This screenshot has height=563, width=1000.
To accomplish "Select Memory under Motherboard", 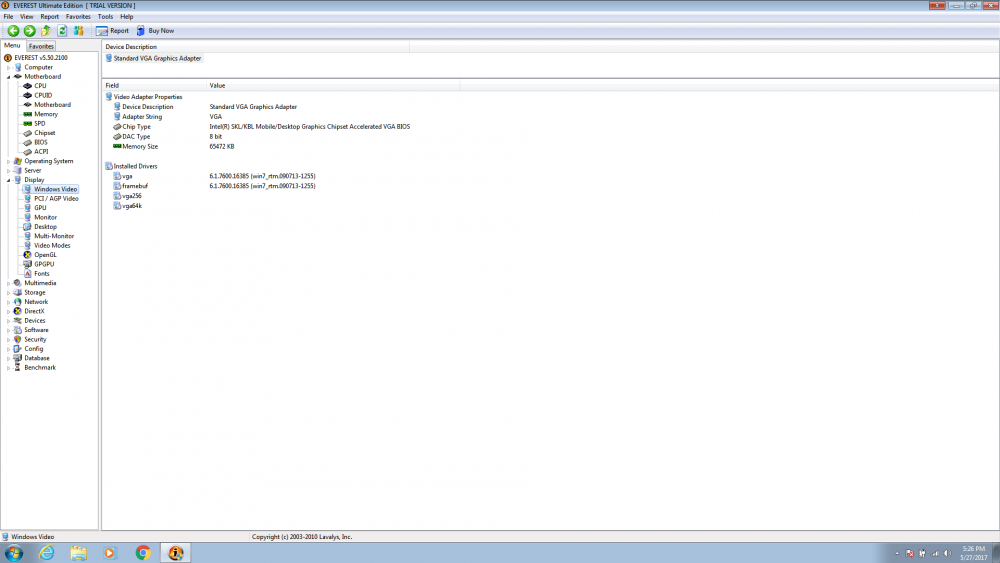I will click(46, 114).
